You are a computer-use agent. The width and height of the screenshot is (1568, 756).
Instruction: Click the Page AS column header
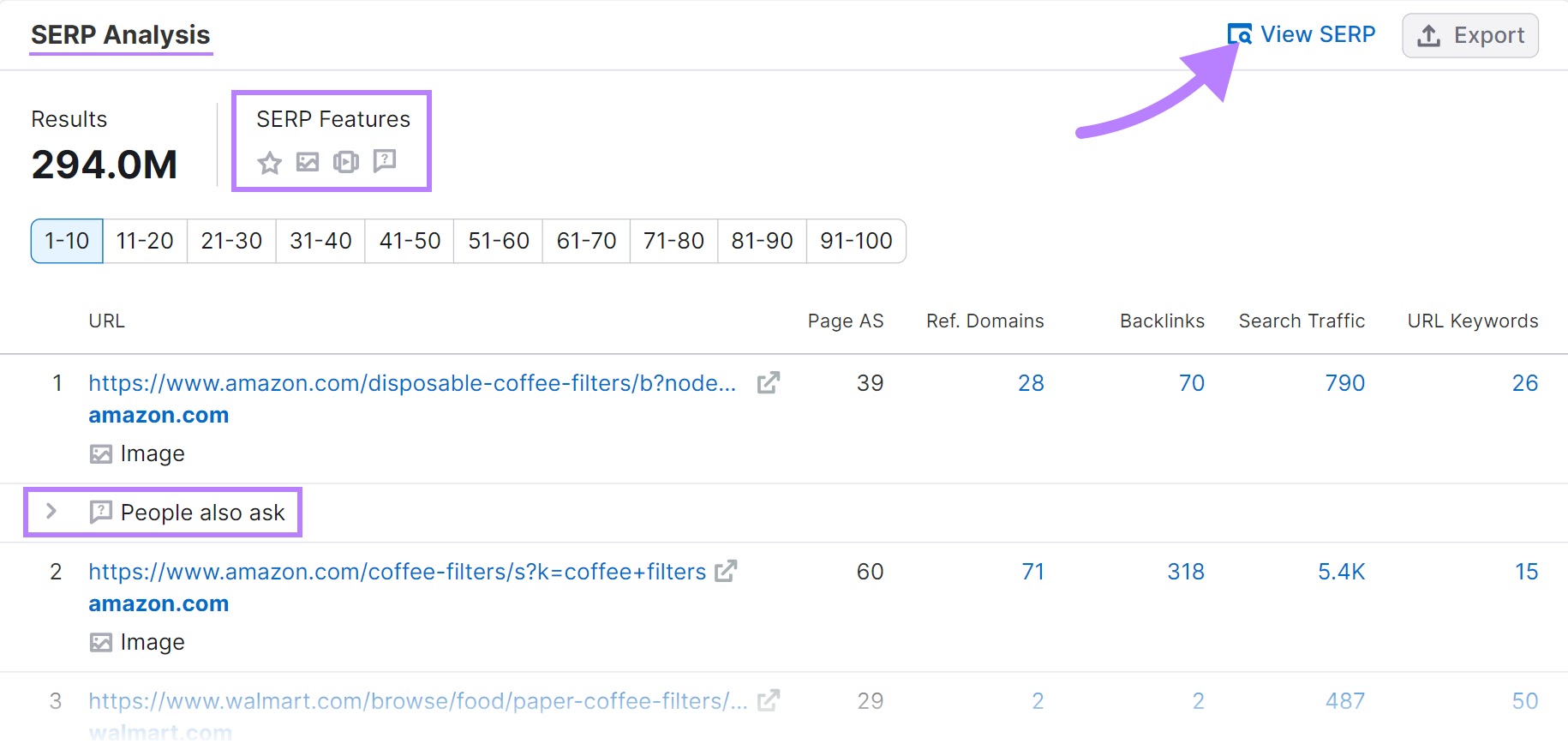[845, 321]
